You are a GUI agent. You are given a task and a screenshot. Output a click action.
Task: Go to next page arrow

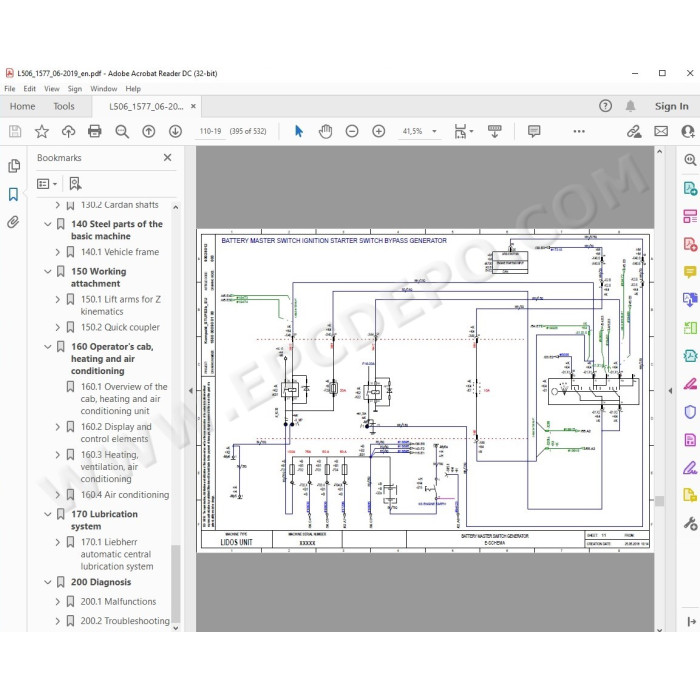(175, 131)
